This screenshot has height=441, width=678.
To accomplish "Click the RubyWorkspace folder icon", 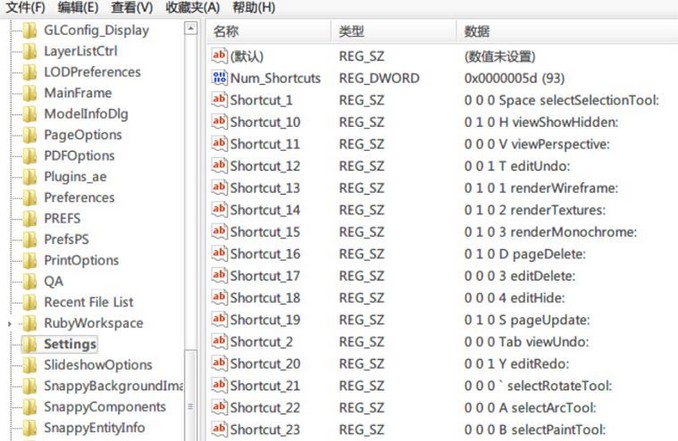I will pyautogui.click(x=29, y=323).
